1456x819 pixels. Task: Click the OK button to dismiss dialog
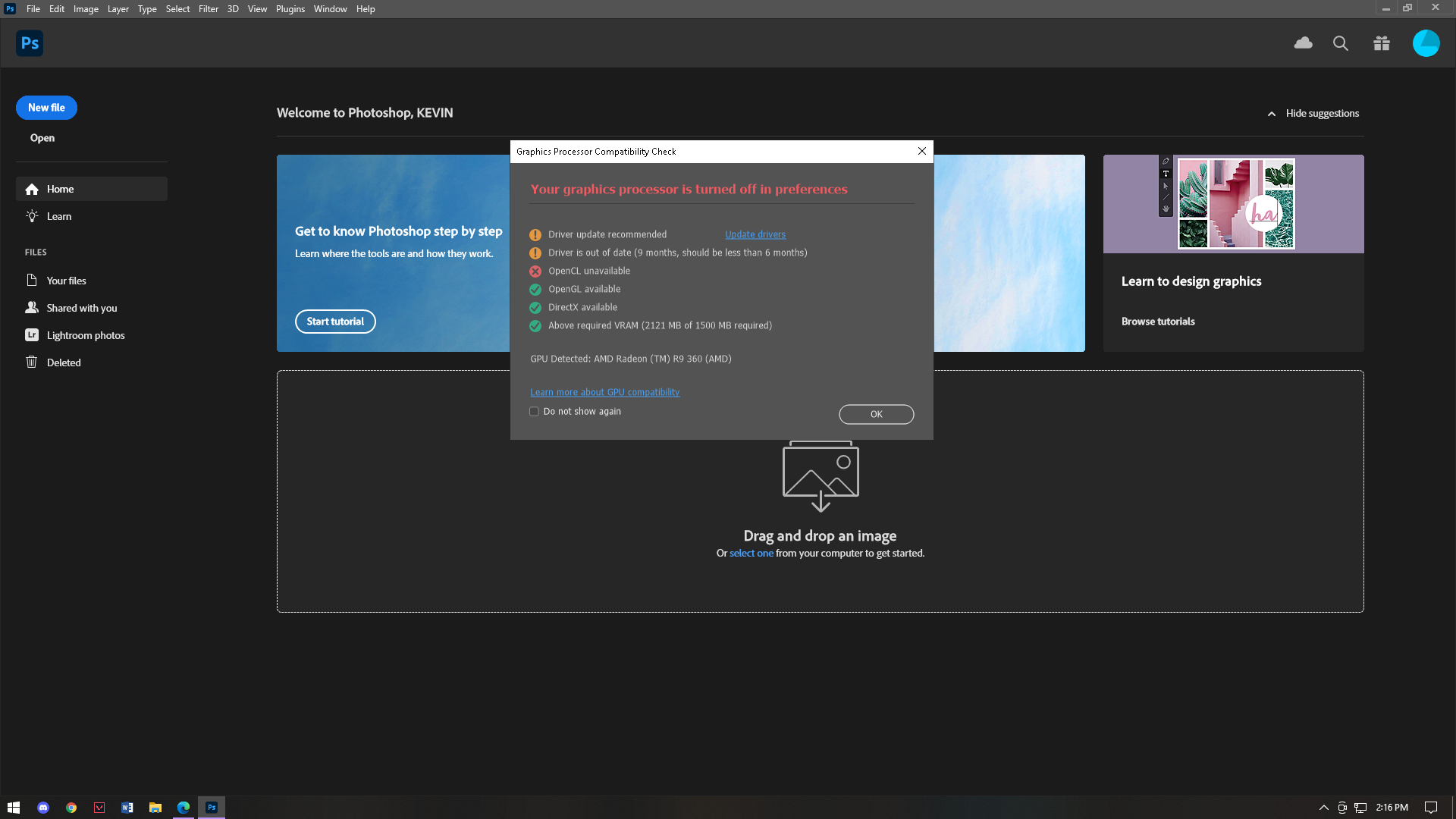[x=876, y=414]
